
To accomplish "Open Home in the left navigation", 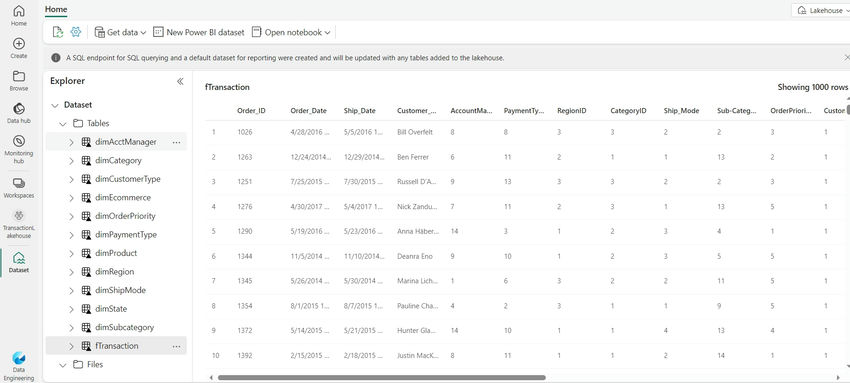I will click(18, 15).
